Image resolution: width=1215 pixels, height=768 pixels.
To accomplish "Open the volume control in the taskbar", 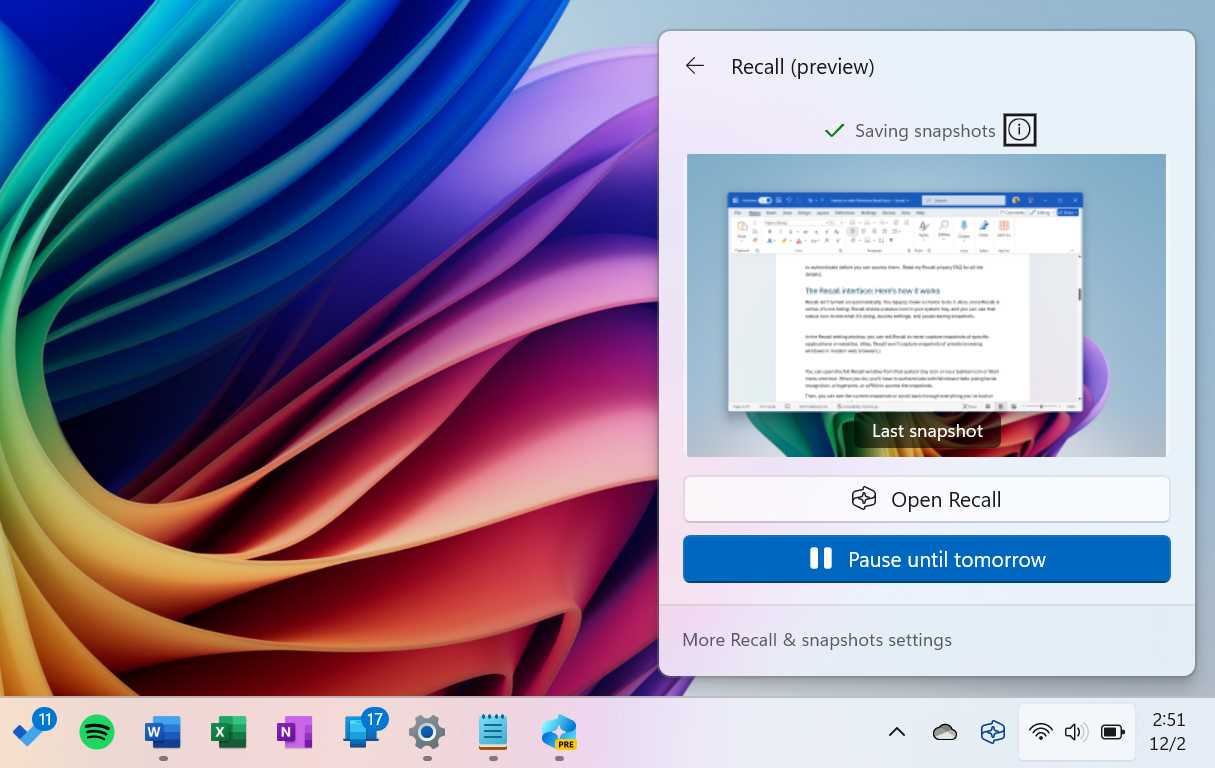I will [1076, 731].
